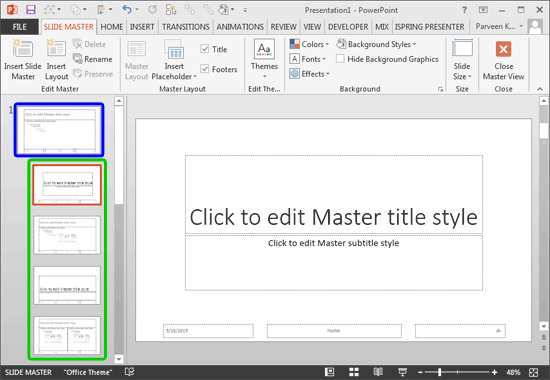This screenshot has height=380, width=550.
Task: Open the Themes gallery icon
Action: [x=264, y=49]
